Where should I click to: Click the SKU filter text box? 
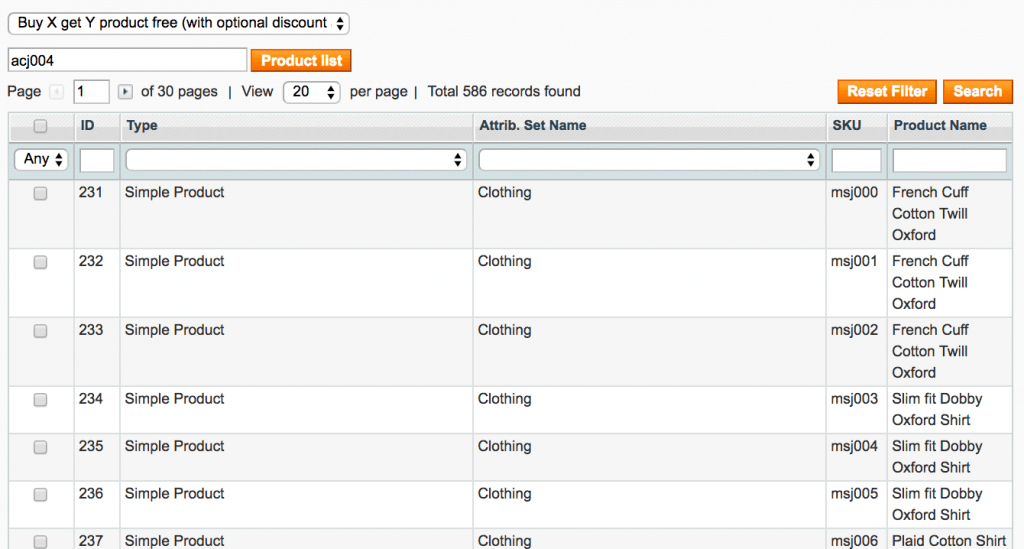coord(856,160)
